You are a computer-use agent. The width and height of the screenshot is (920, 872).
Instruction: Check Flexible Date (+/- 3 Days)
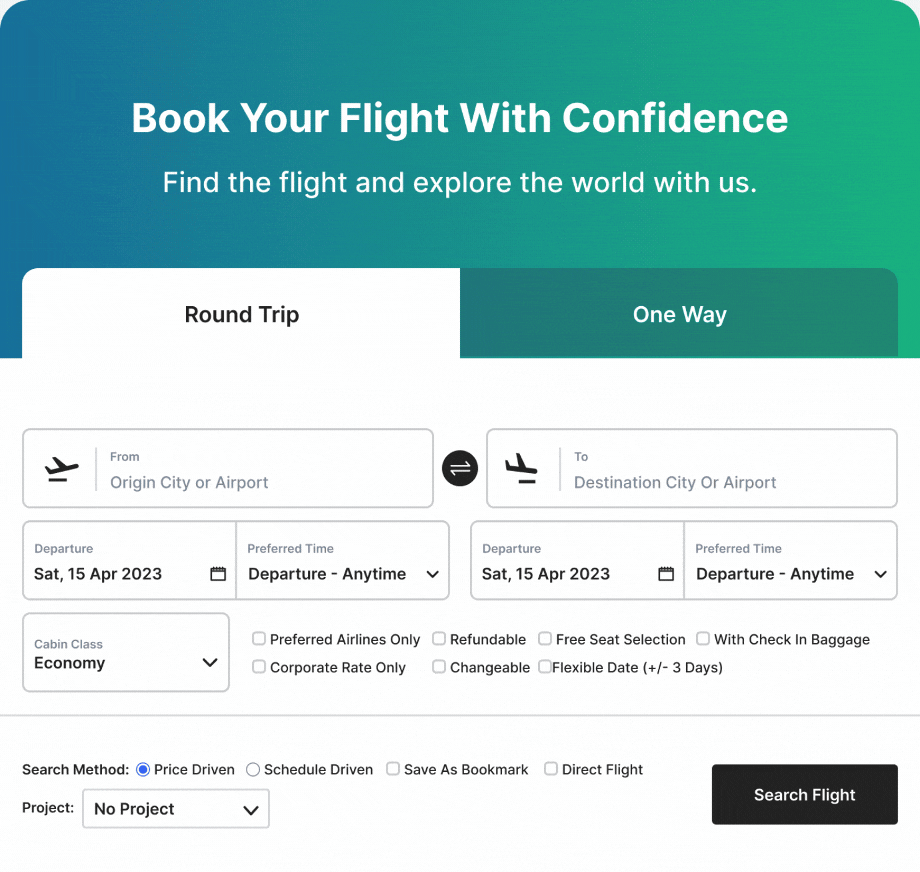pos(544,667)
